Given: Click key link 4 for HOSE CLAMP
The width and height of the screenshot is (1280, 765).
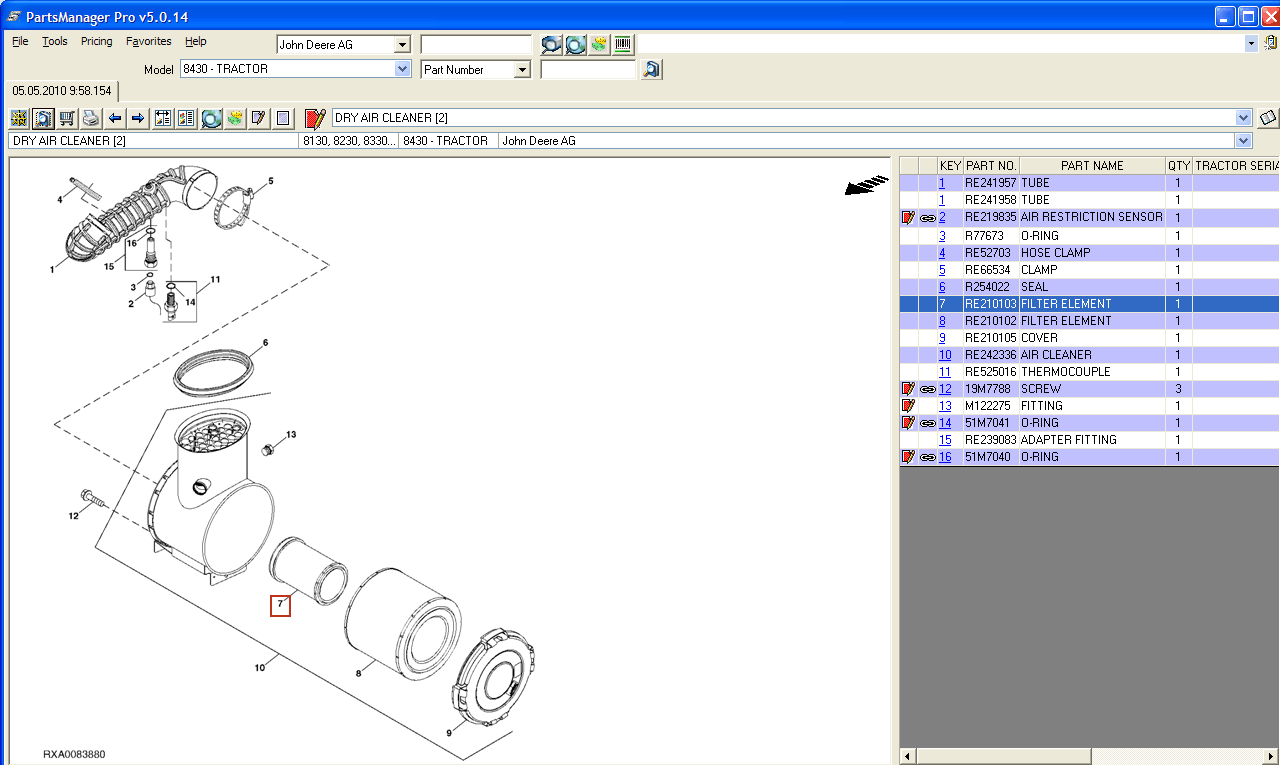Looking at the screenshot, I should click(942, 253).
